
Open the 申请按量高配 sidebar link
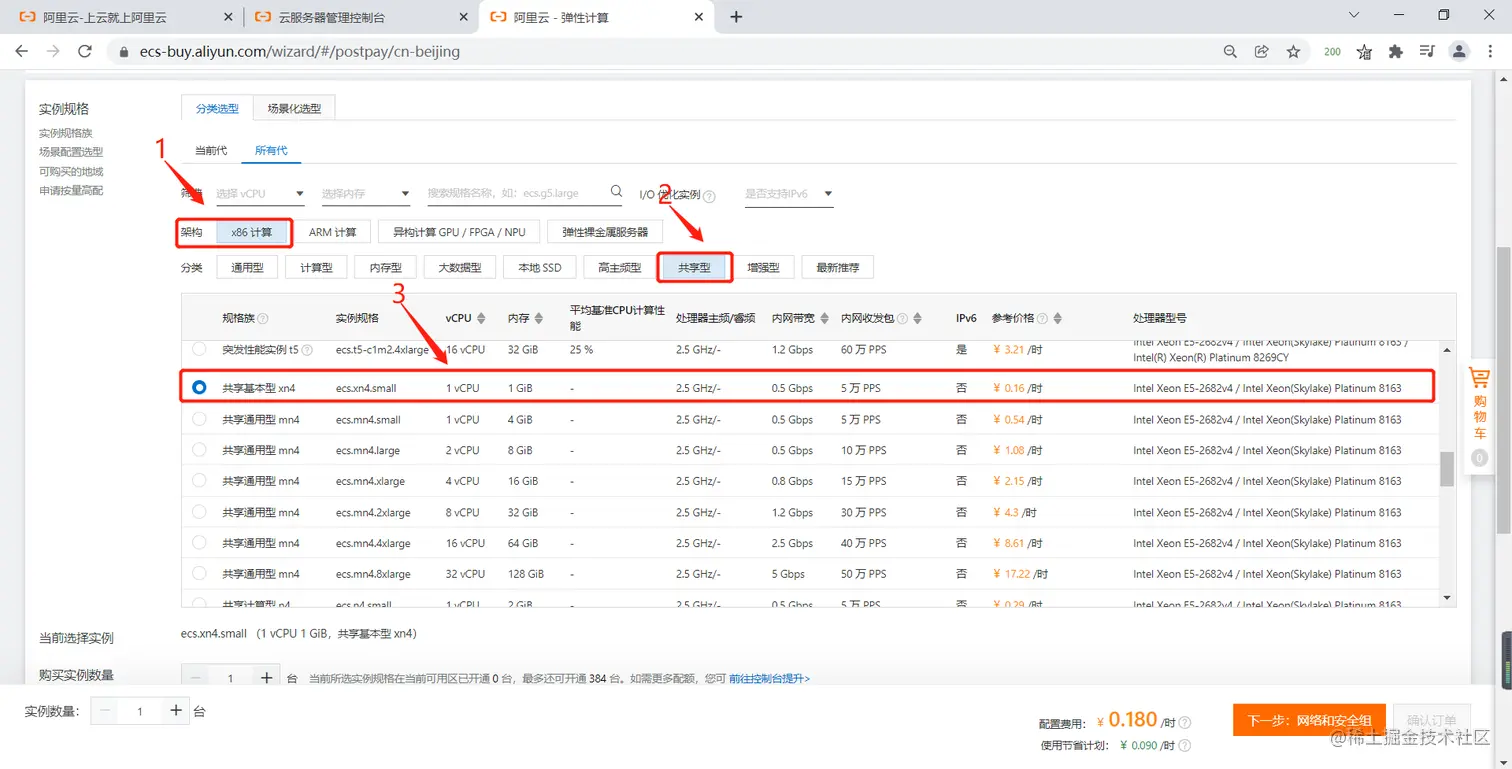[x=71, y=190]
